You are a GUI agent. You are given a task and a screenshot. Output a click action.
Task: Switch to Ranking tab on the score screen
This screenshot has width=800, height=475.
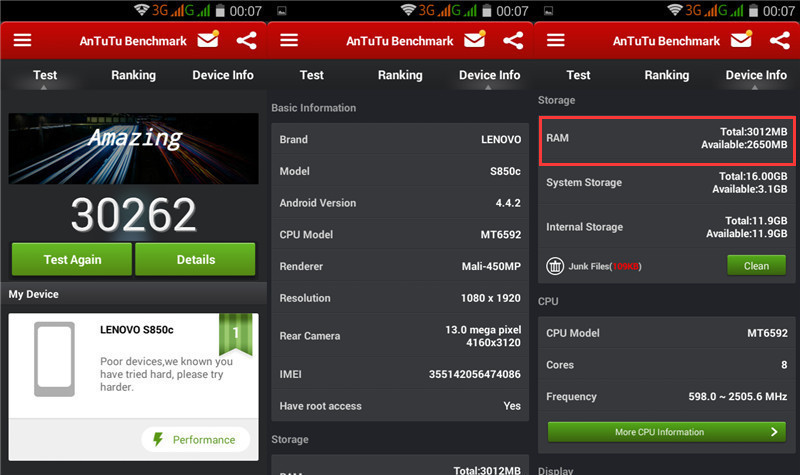(133, 75)
